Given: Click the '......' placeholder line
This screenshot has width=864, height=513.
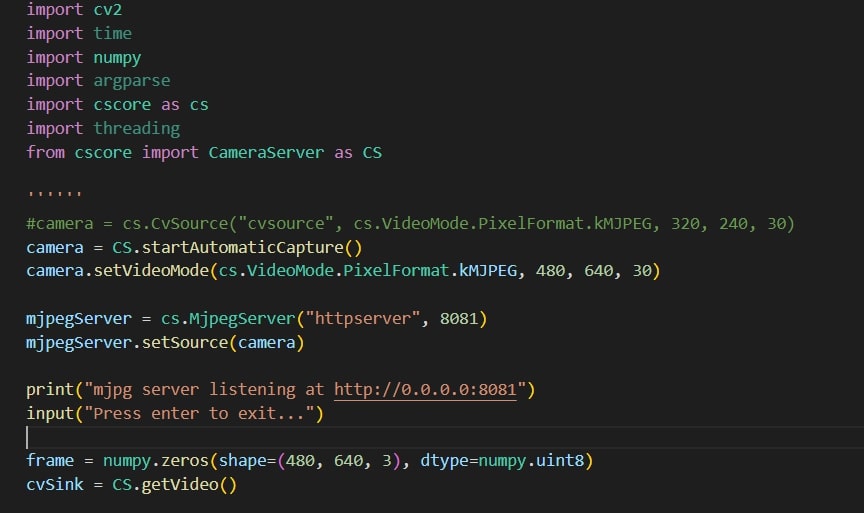Looking at the screenshot, I should pyautogui.click(x=55, y=192).
